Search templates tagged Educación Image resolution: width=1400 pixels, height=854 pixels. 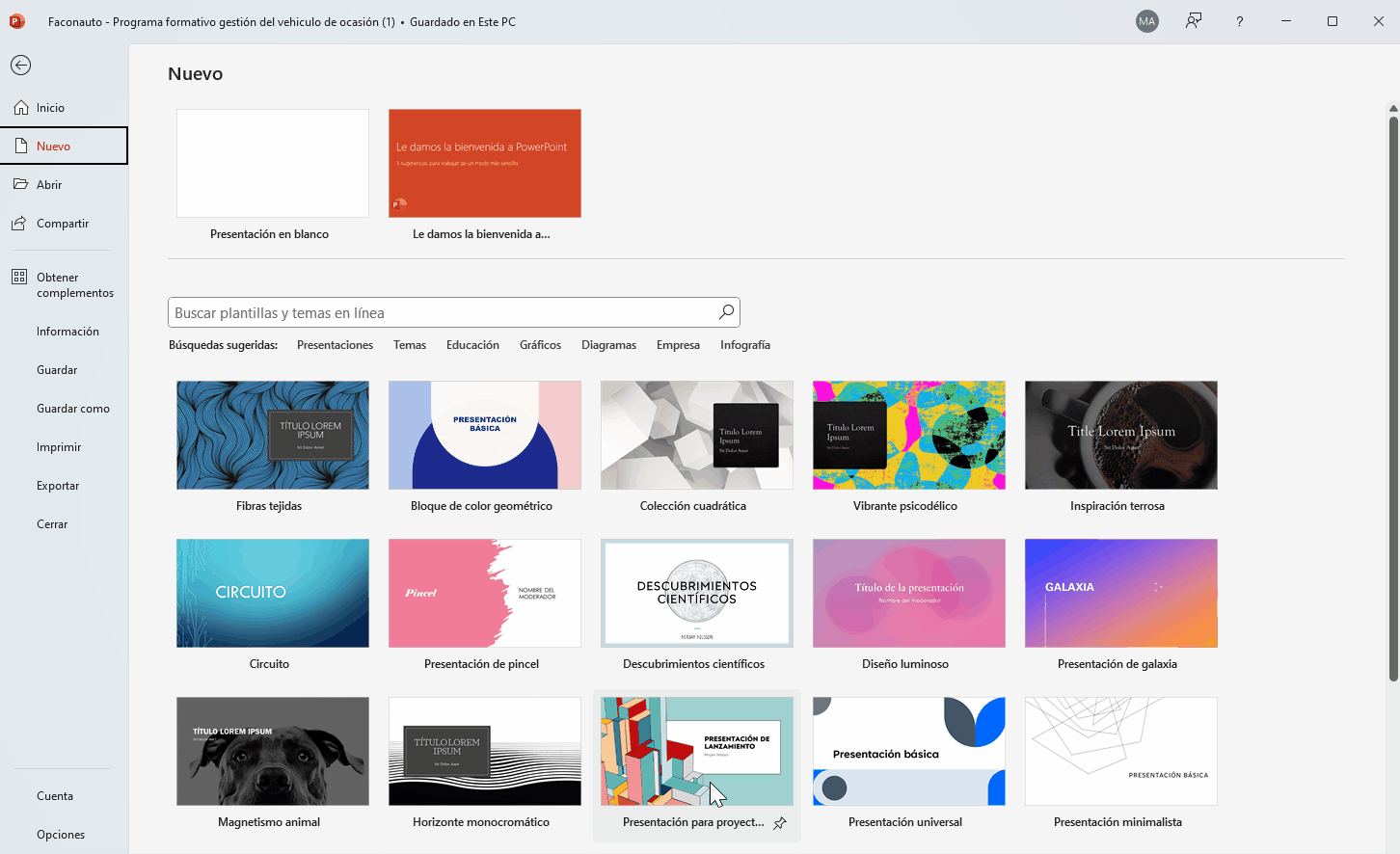pos(472,344)
